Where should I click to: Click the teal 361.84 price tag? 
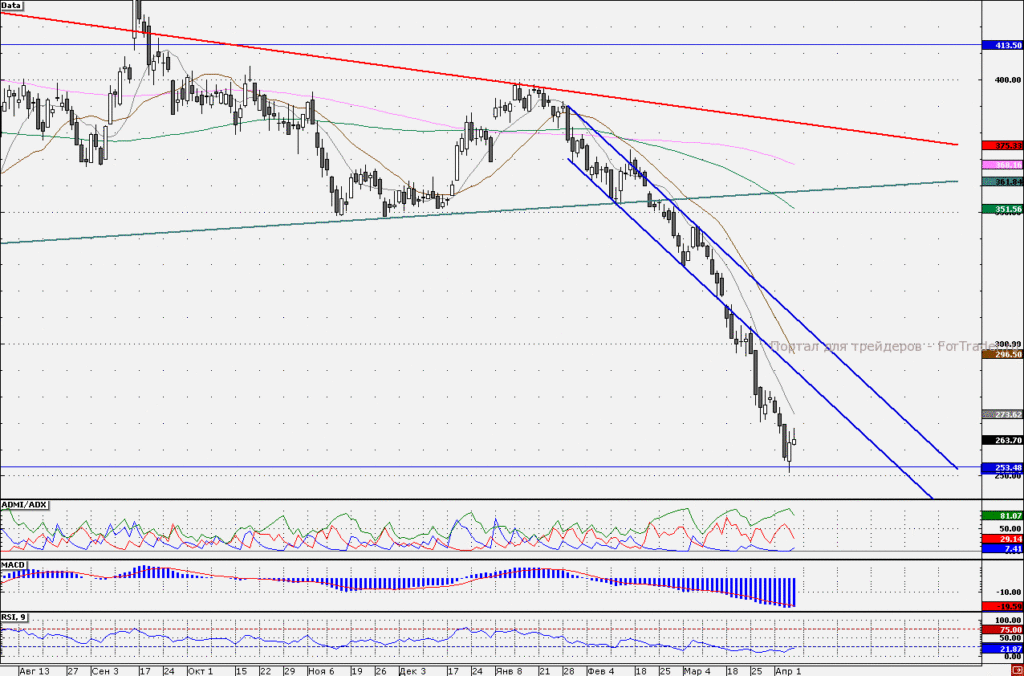[1002, 182]
